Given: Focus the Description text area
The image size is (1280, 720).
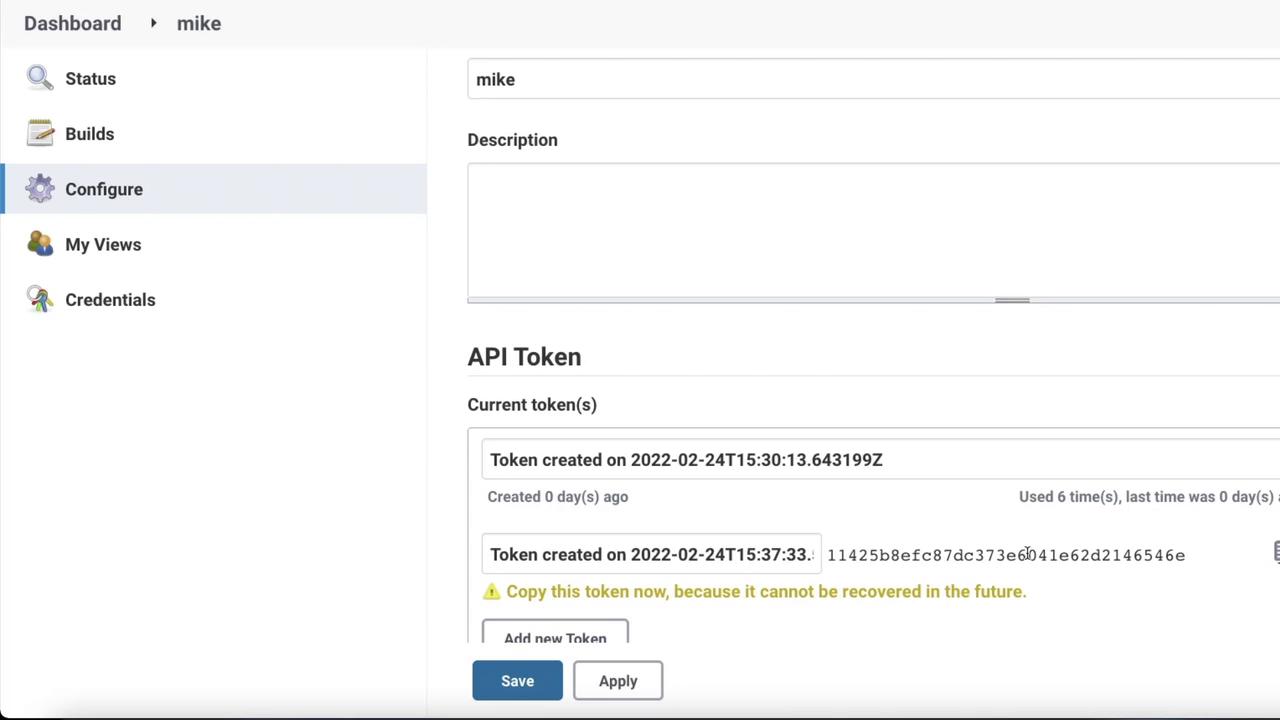Looking at the screenshot, I should 870,229.
